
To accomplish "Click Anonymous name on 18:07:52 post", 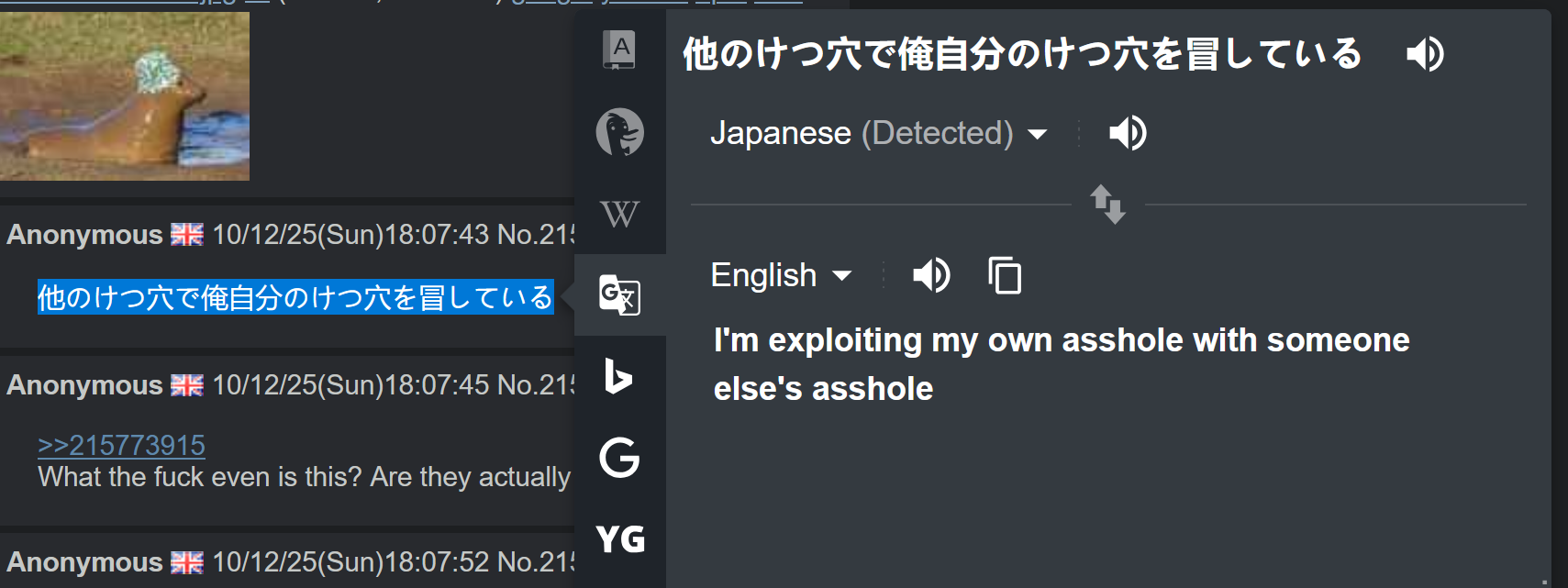I will pyautogui.click(x=84, y=562).
